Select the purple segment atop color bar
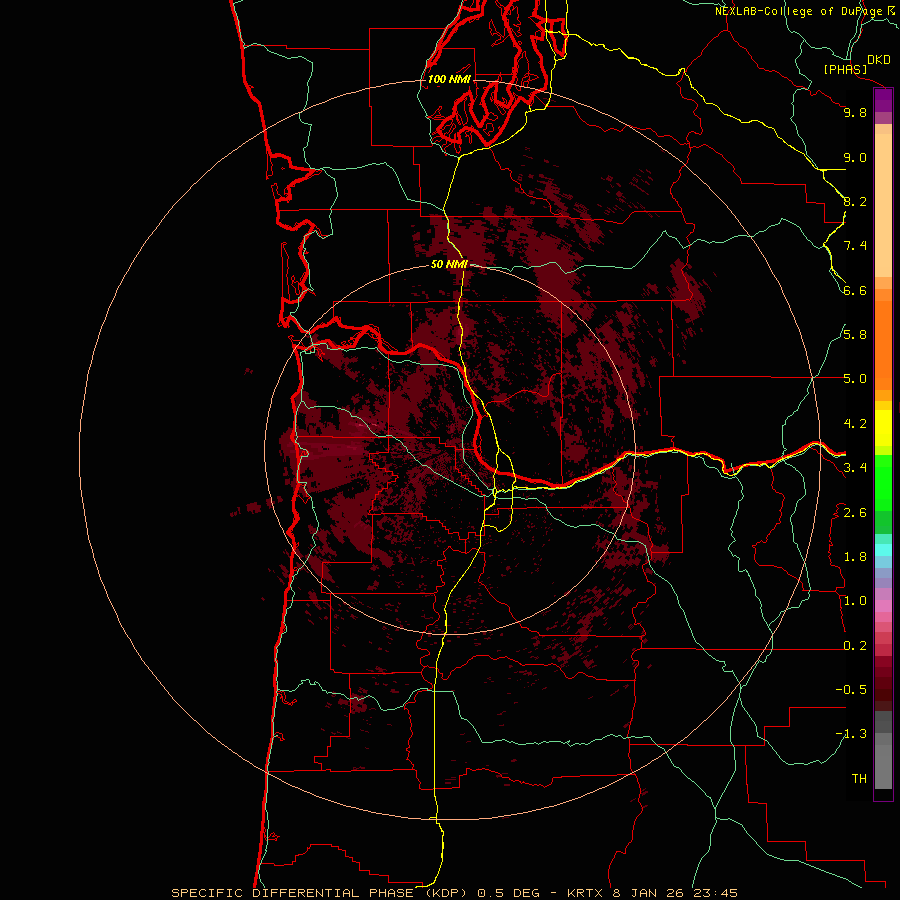 pyautogui.click(x=883, y=100)
